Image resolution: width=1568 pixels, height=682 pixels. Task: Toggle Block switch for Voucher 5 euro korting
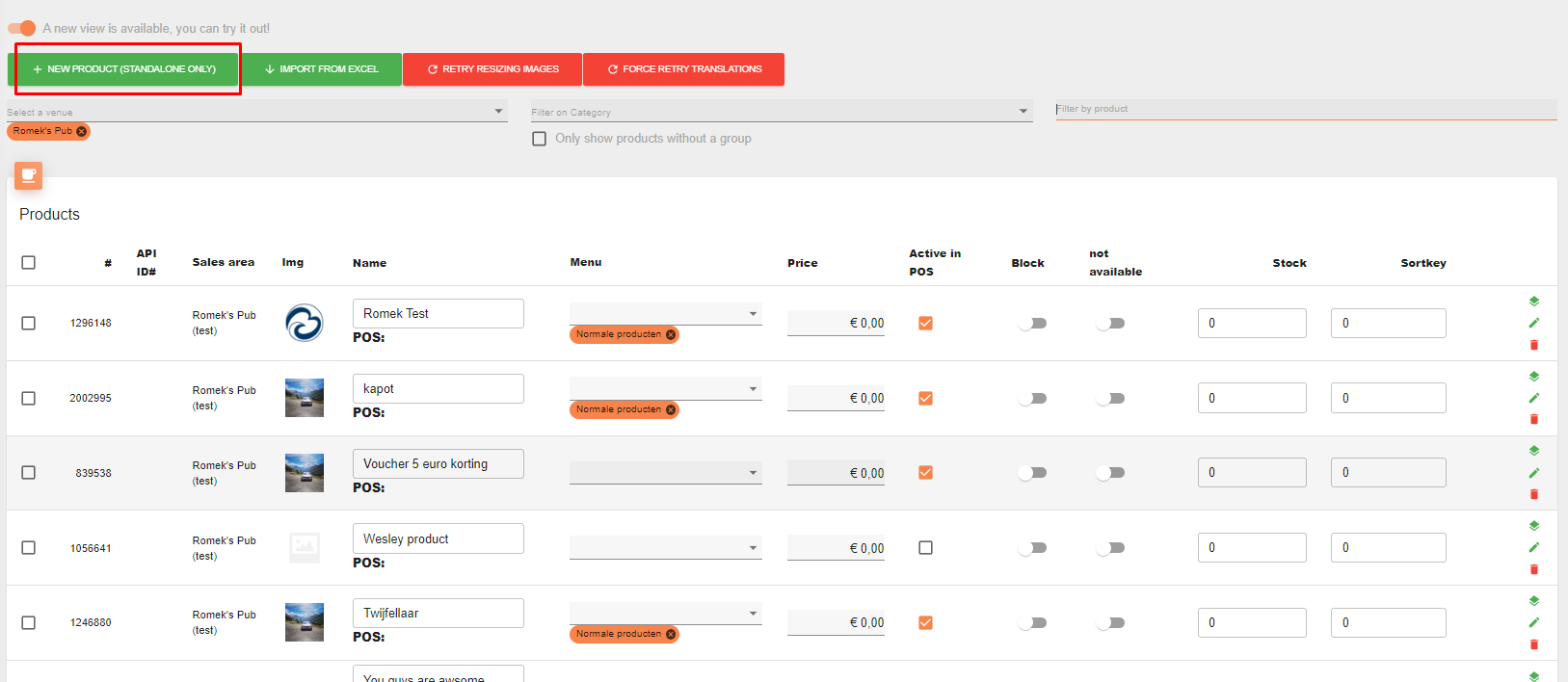(1031, 473)
